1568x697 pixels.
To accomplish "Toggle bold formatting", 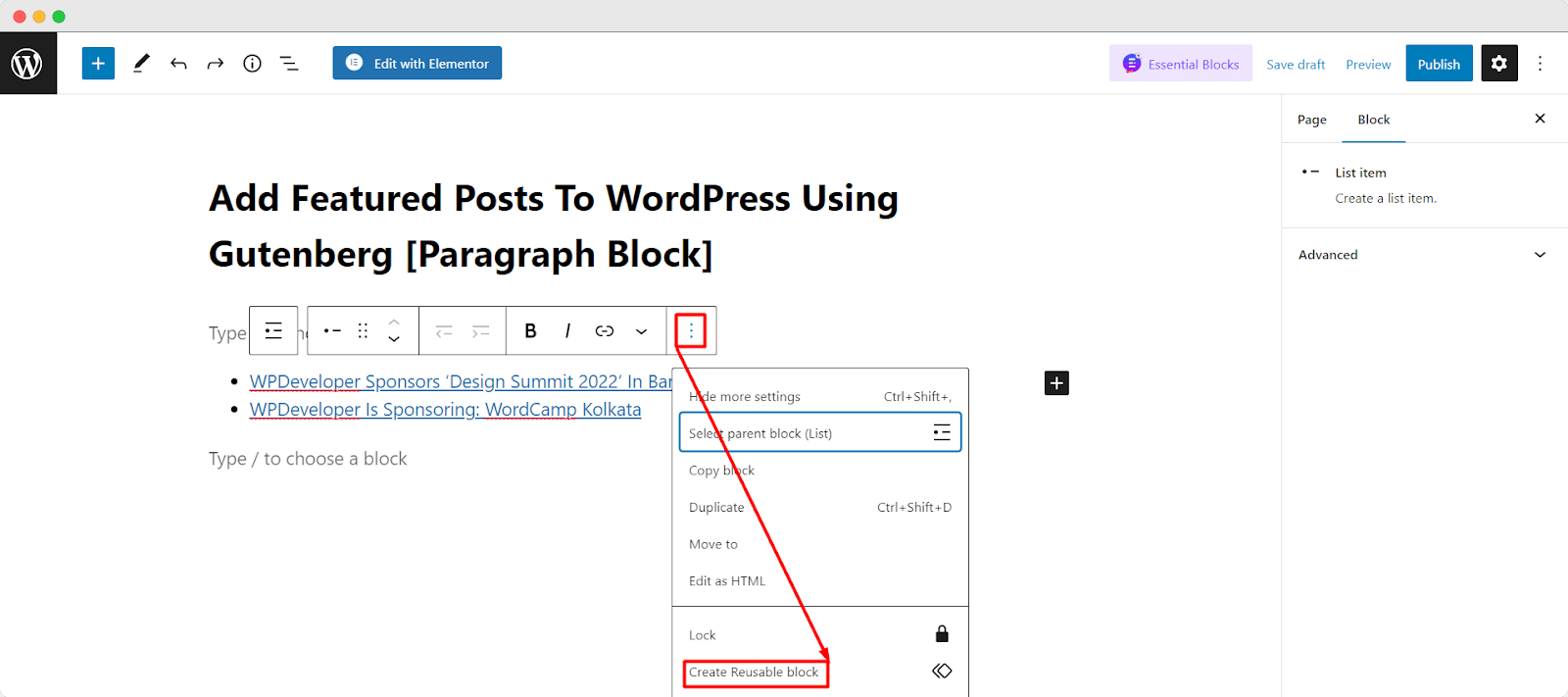I will point(530,331).
